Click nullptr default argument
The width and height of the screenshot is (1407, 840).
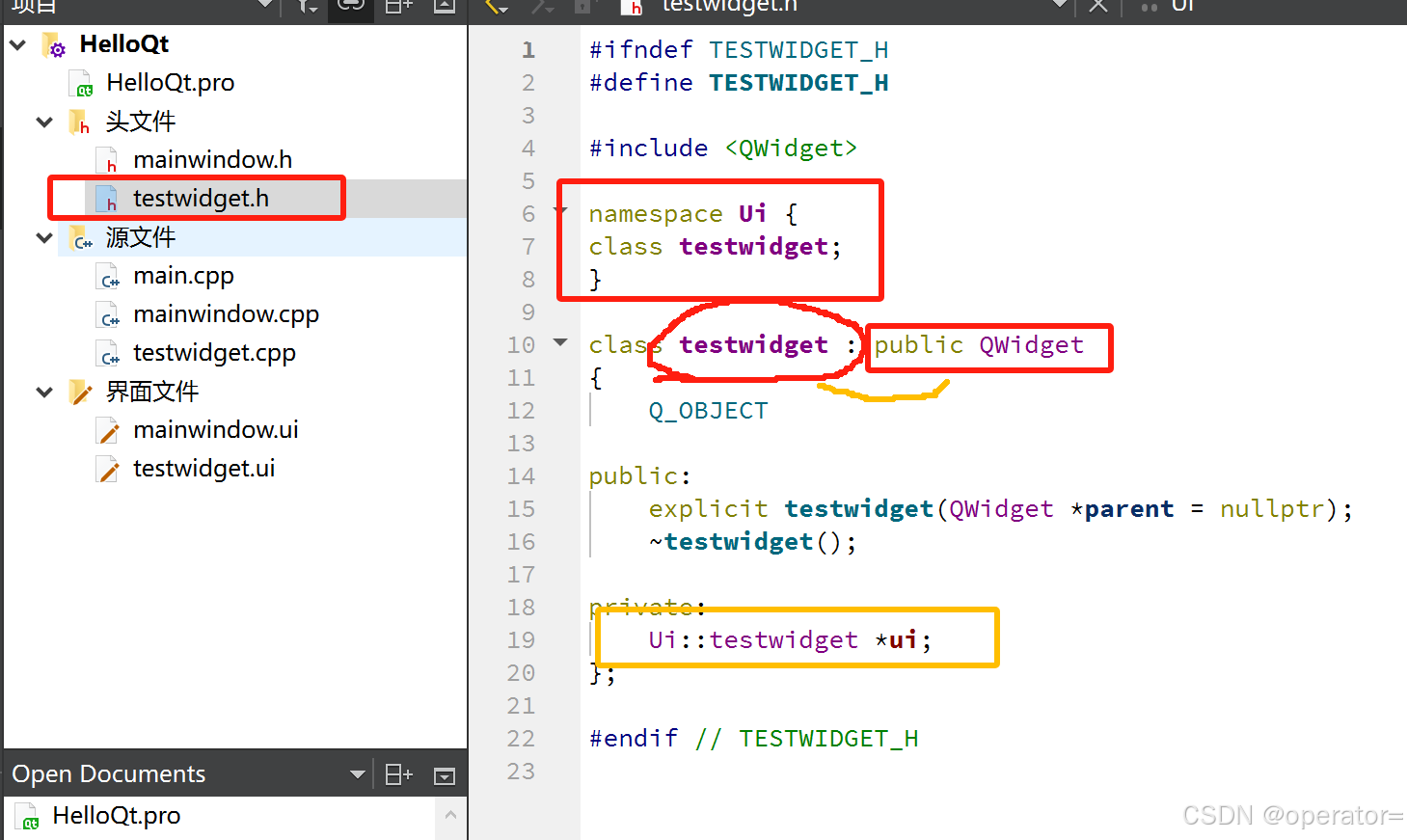1272,509
